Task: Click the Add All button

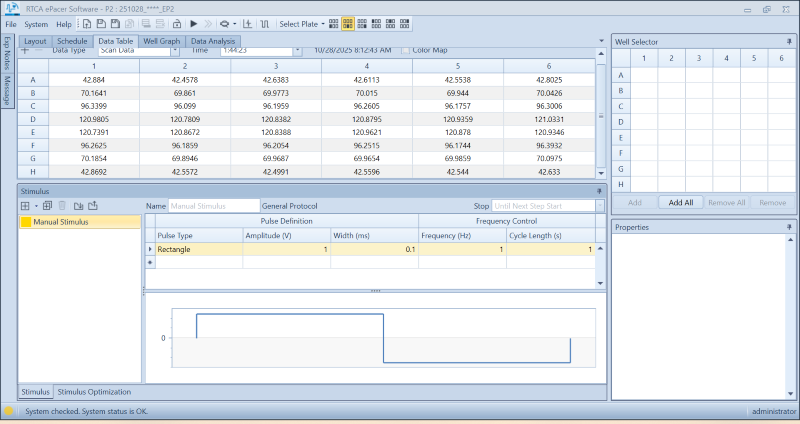Action: 680,202
